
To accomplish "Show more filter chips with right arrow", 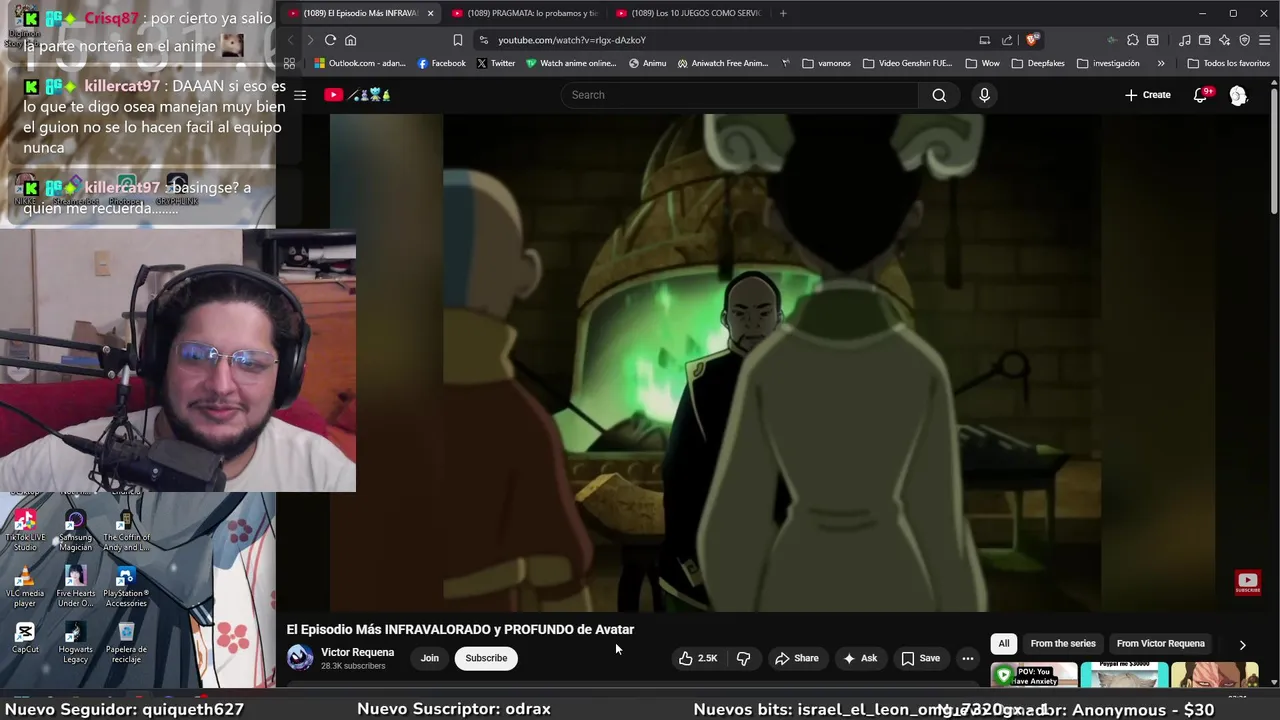I will [x=1242, y=645].
